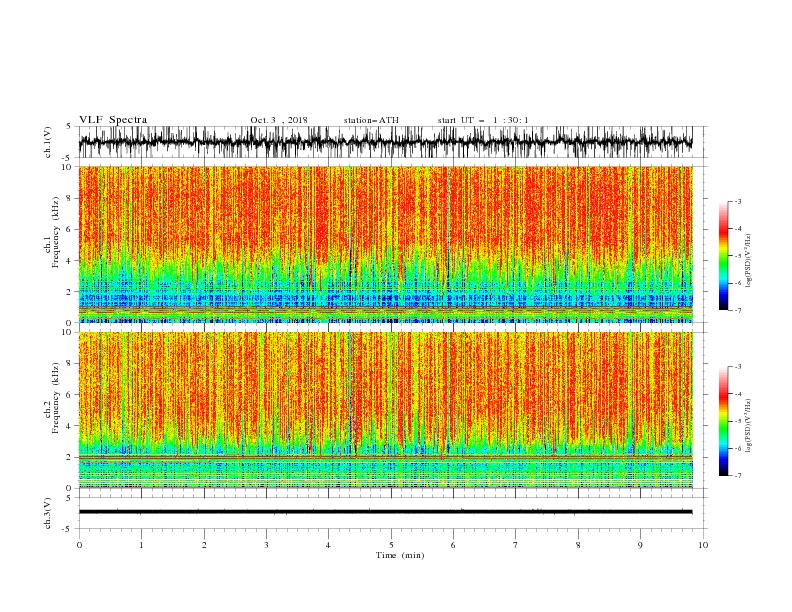Image resolution: width=792 pixels, height=612 pixels.
Task: Click time axis tick label "3"
Action: [266, 545]
